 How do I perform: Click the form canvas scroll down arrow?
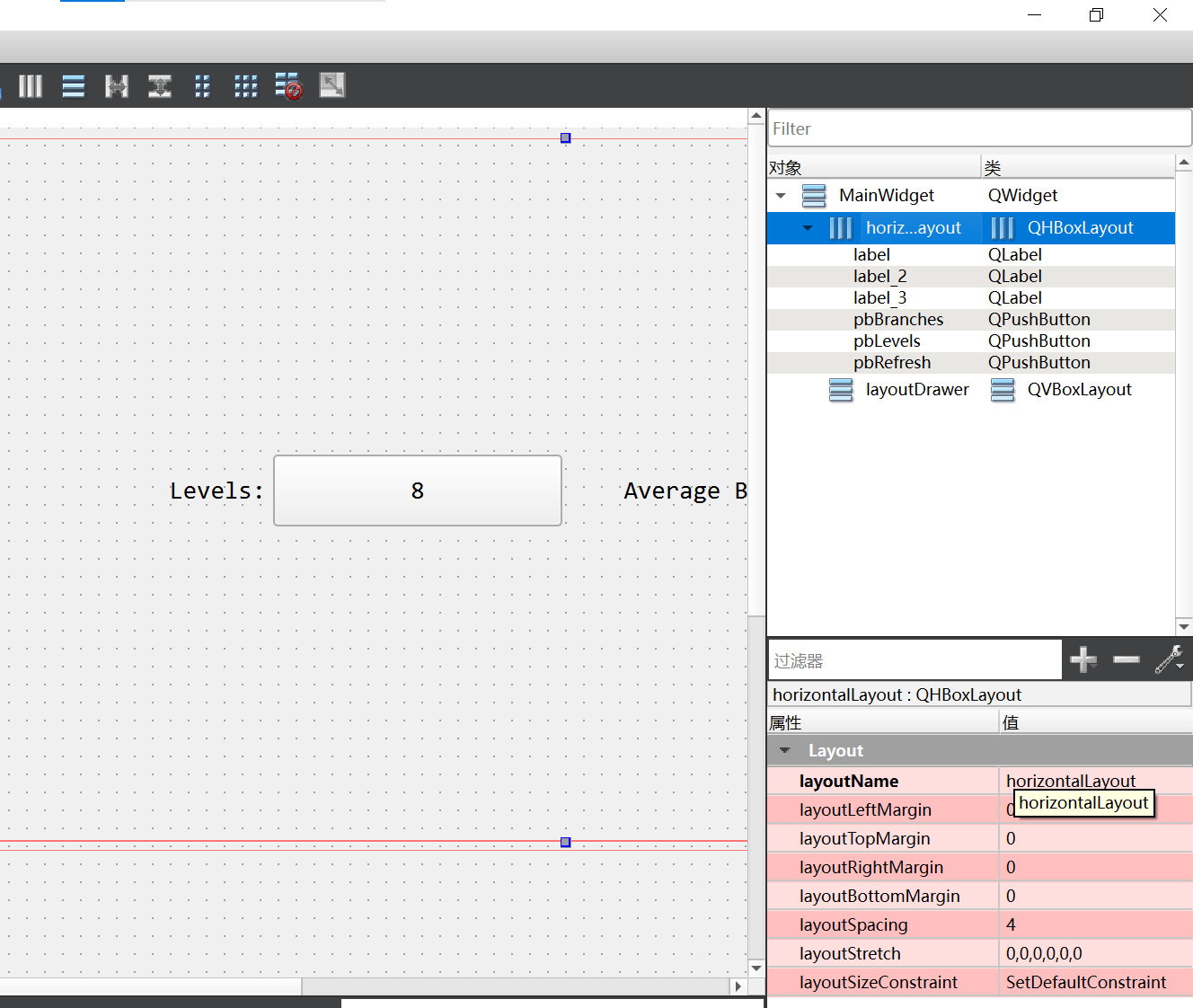pos(756,968)
